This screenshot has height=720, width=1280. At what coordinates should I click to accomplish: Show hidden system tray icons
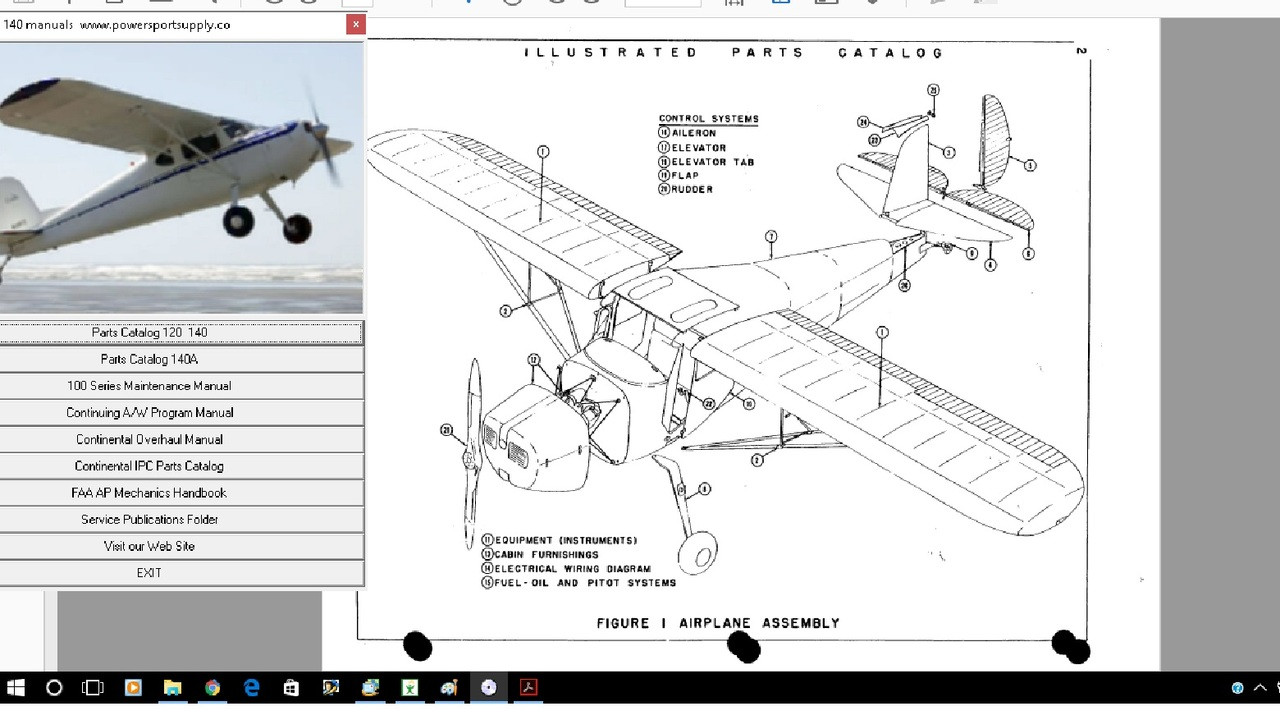tap(1262, 688)
